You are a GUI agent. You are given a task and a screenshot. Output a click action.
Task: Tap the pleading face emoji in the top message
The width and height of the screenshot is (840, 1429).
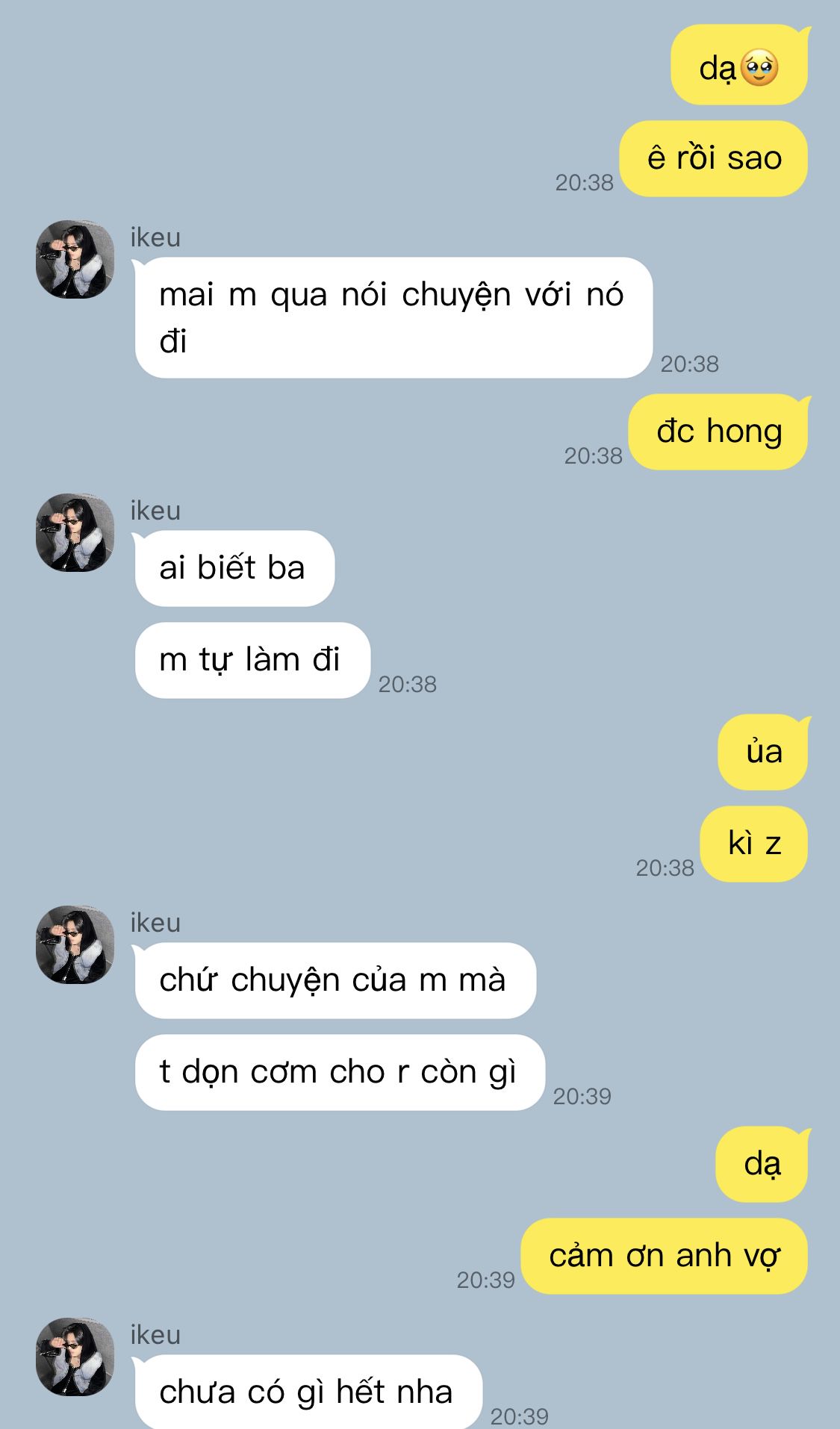pos(759,68)
